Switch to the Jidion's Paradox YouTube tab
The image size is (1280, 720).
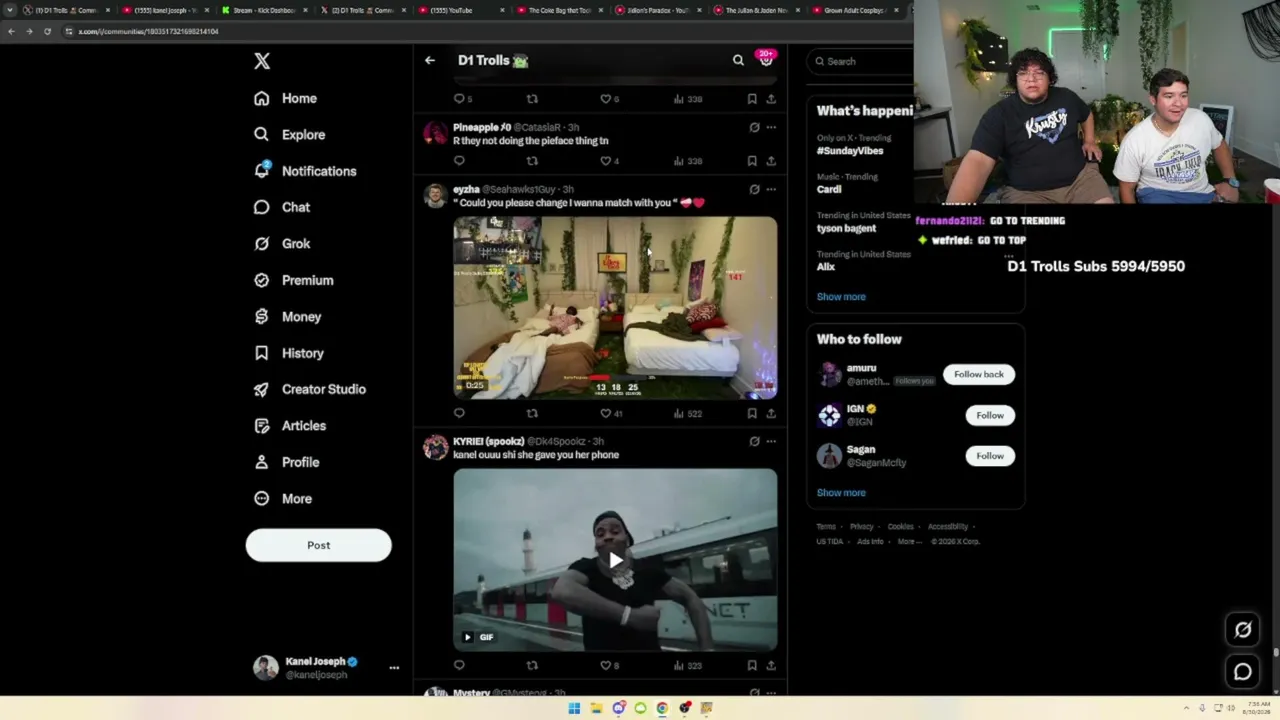[657, 10]
